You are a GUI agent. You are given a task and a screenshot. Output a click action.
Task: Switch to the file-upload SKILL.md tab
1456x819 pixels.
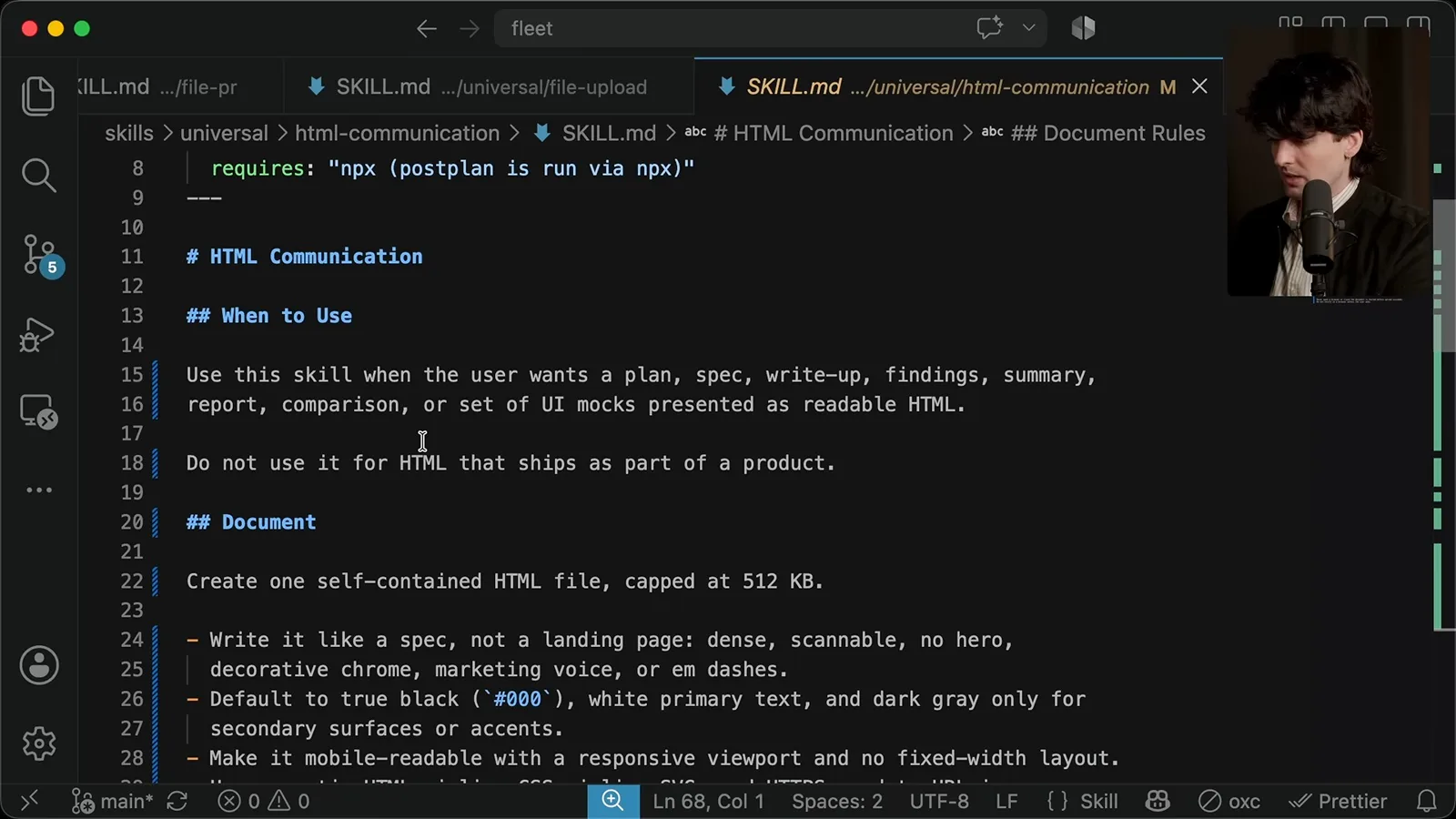coord(489,87)
